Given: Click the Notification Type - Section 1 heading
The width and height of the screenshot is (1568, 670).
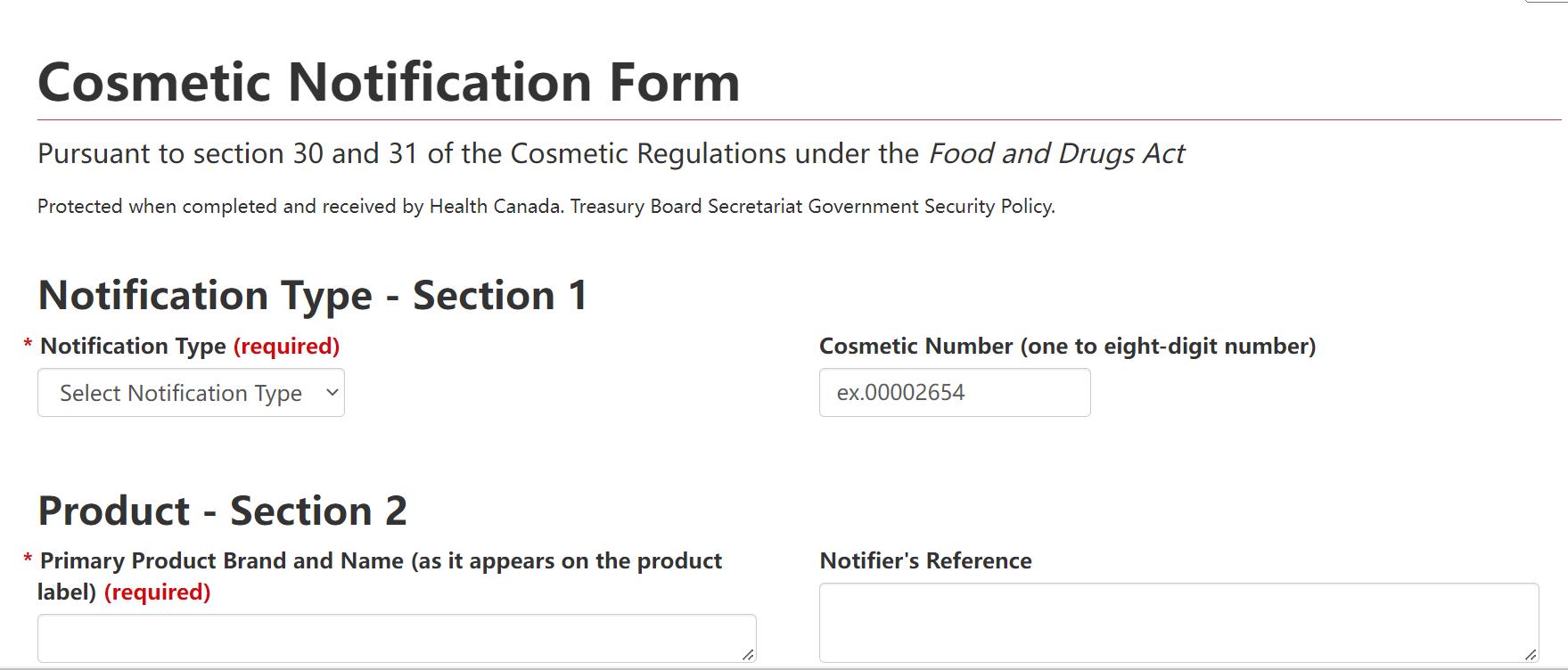Looking at the screenshot, I should [313, 295].
